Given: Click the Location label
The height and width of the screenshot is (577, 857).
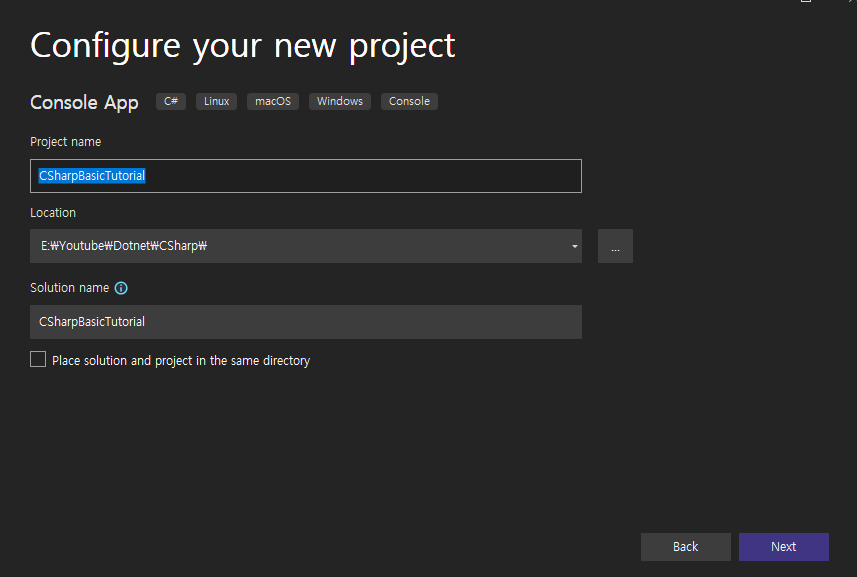Looking at the screenshot, I should coord(53,213).
